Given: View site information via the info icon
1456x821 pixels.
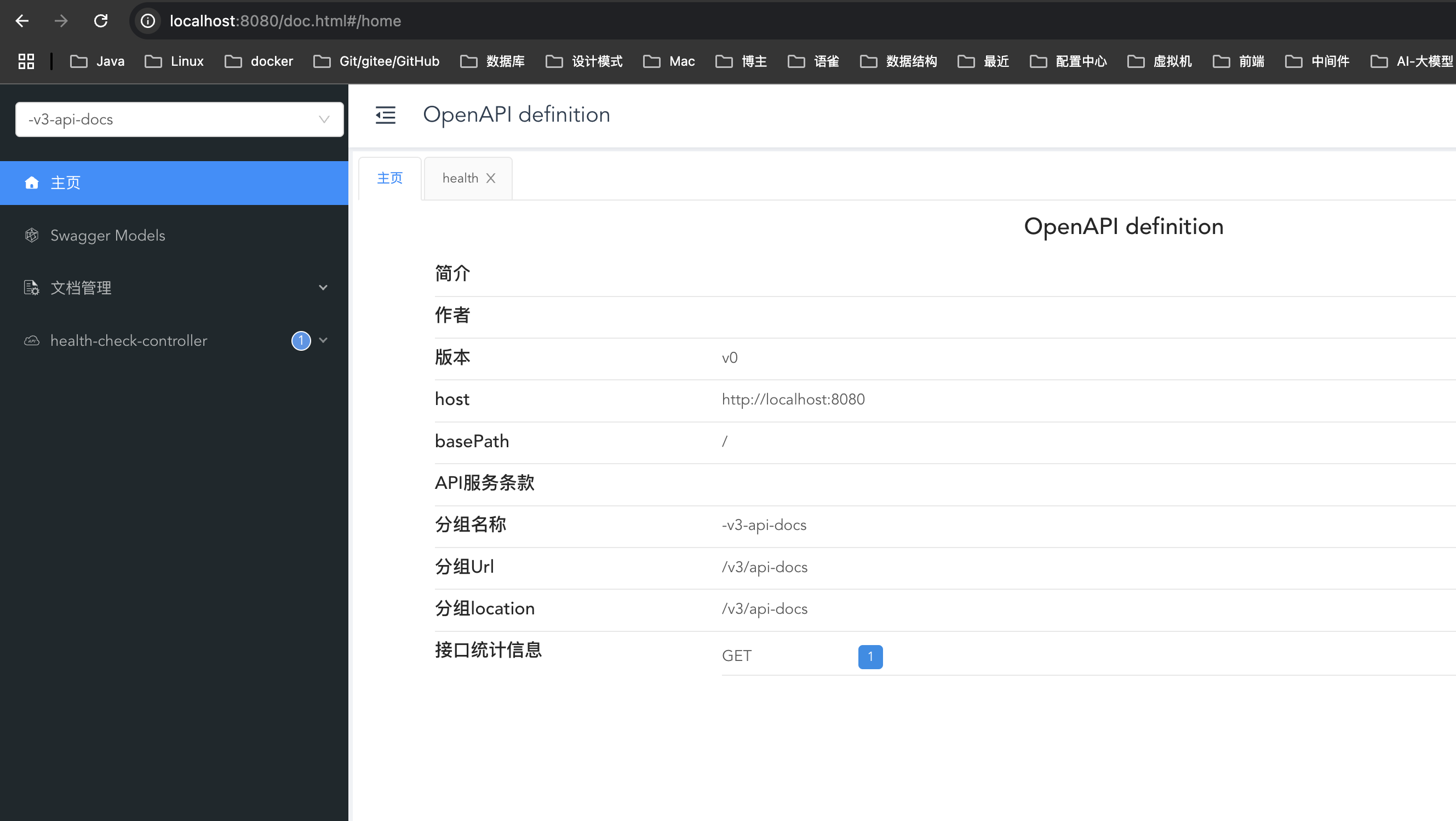Looking at the screenshot, I should [x=147, y=21].
